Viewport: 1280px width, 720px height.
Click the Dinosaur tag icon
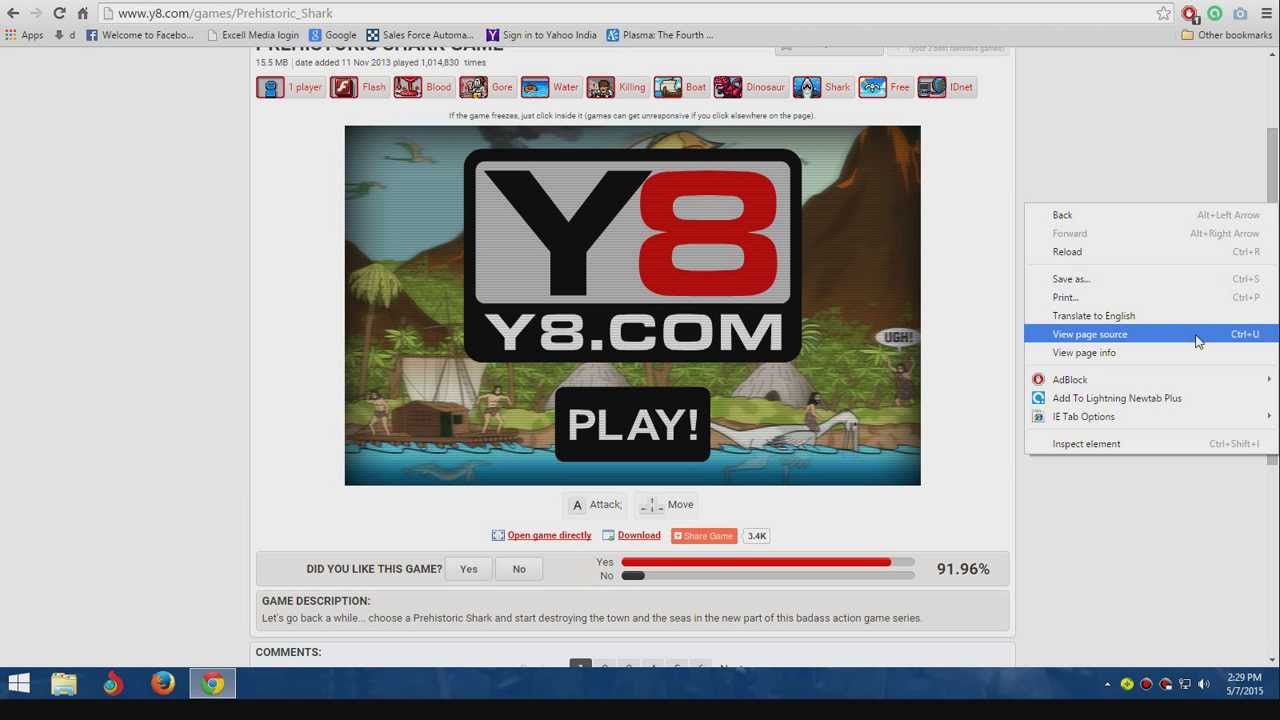click(728, 87)
